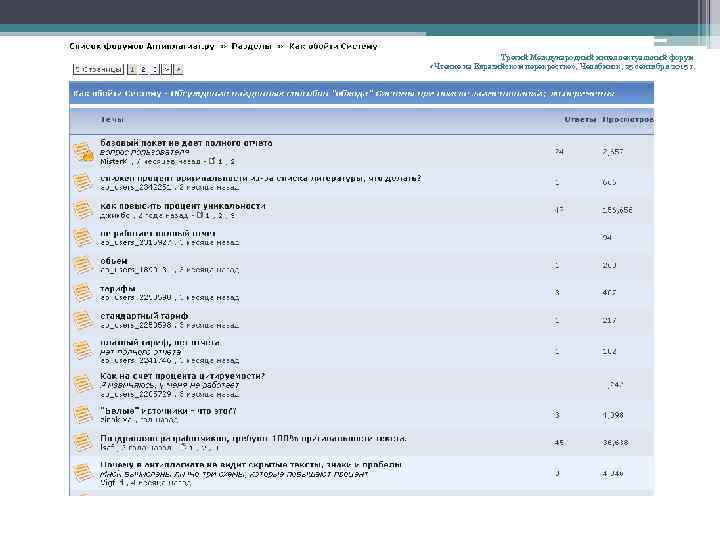The height and width of the screenshot is (540, 720).
Task: Open thread about hidden texts, signs and spaces
Action: [251, 464]
